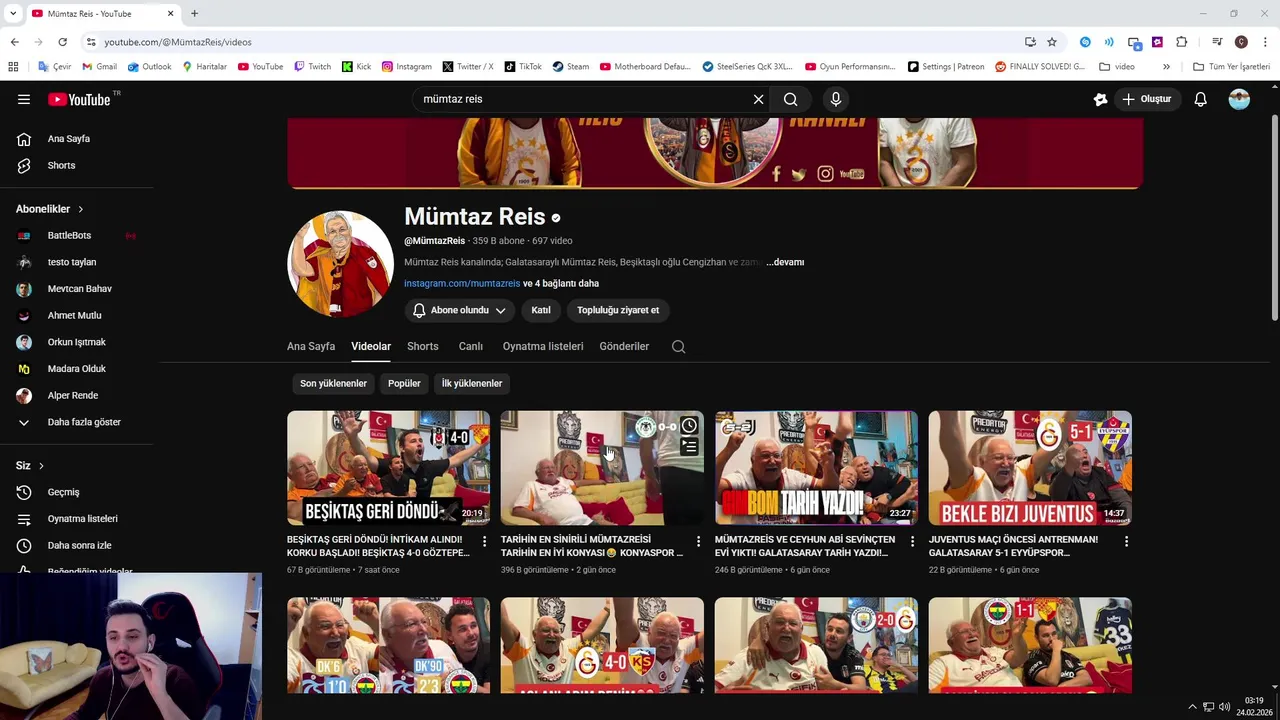
Task: Search within channel via the magnifier icon
Action: click(x=678, y=346)
